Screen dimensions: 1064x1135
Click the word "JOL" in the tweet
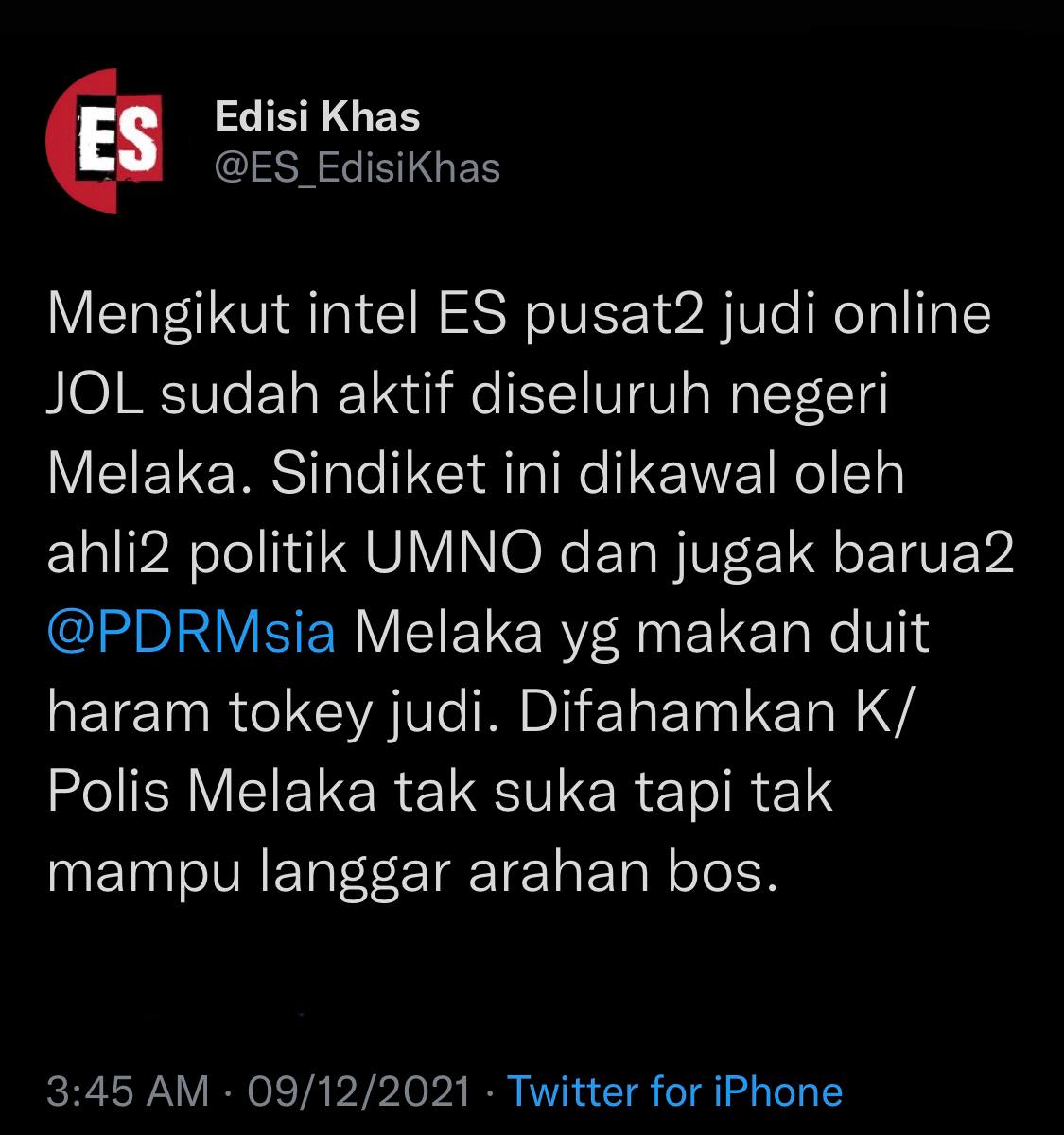pyautogui.click(x=96, y=395)
